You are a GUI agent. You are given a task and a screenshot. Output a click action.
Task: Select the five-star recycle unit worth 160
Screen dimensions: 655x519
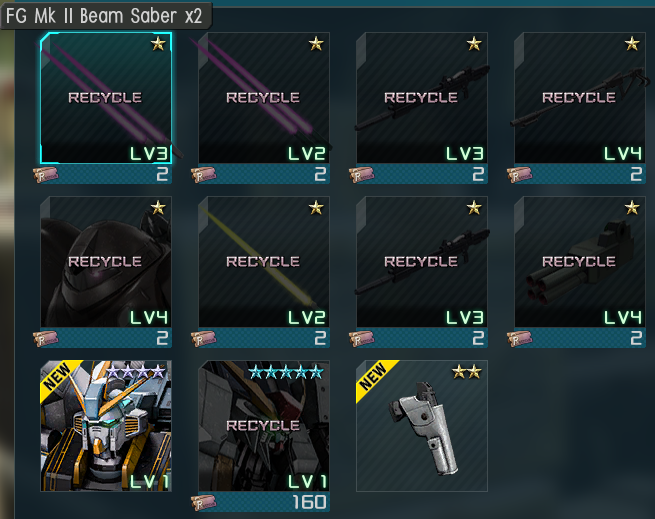coord(264,426)
